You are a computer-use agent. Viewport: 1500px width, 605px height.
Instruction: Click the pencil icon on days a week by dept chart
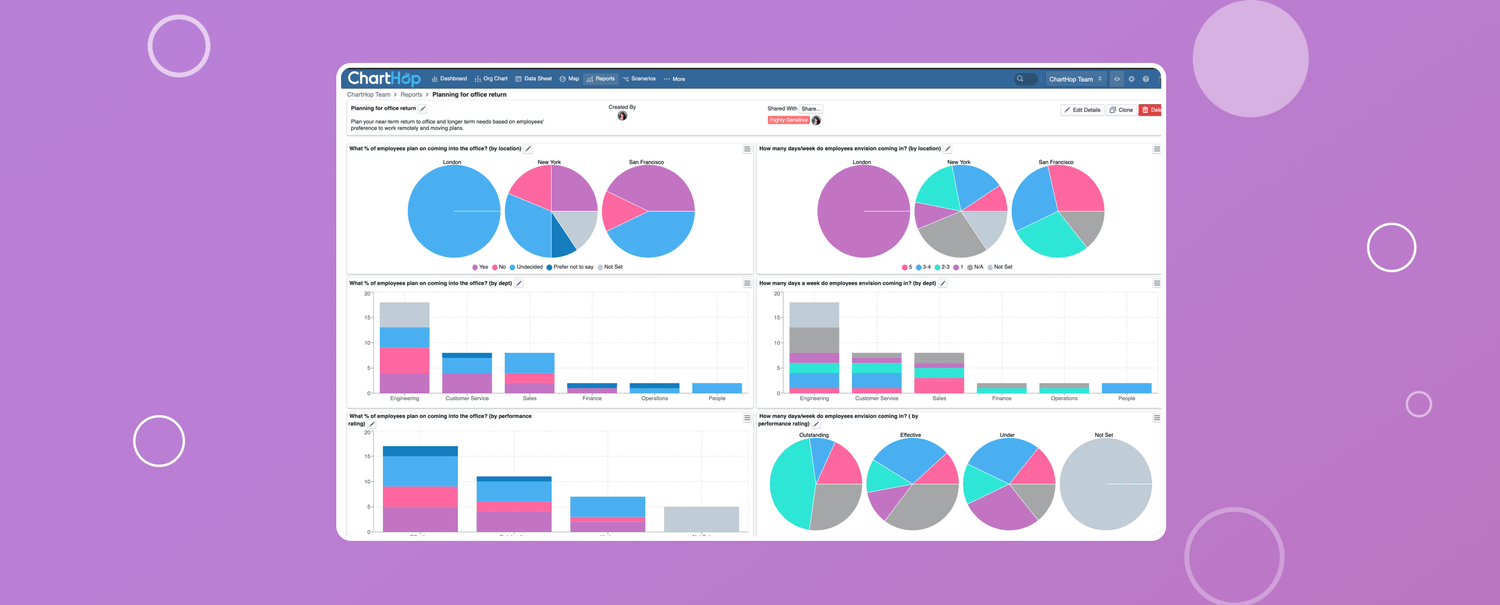[943, 284]
